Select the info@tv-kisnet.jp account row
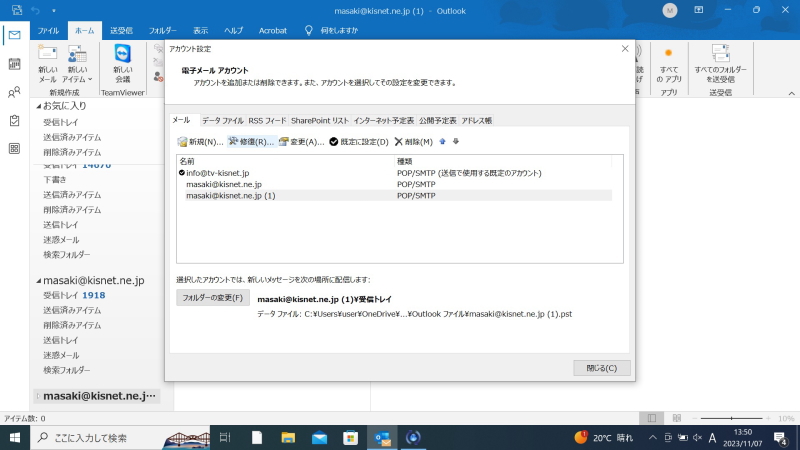 394,173
